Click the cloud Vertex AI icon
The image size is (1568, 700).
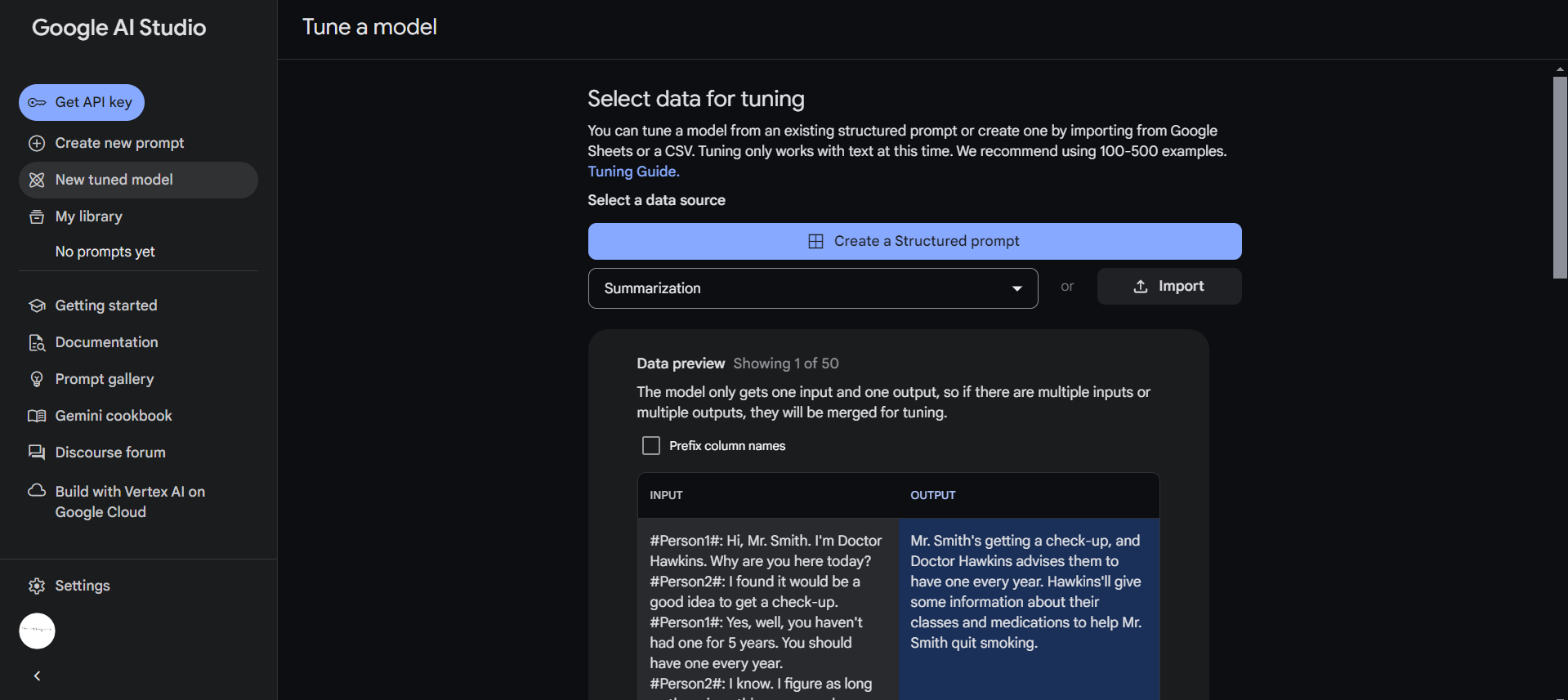[x=37, y=491]
